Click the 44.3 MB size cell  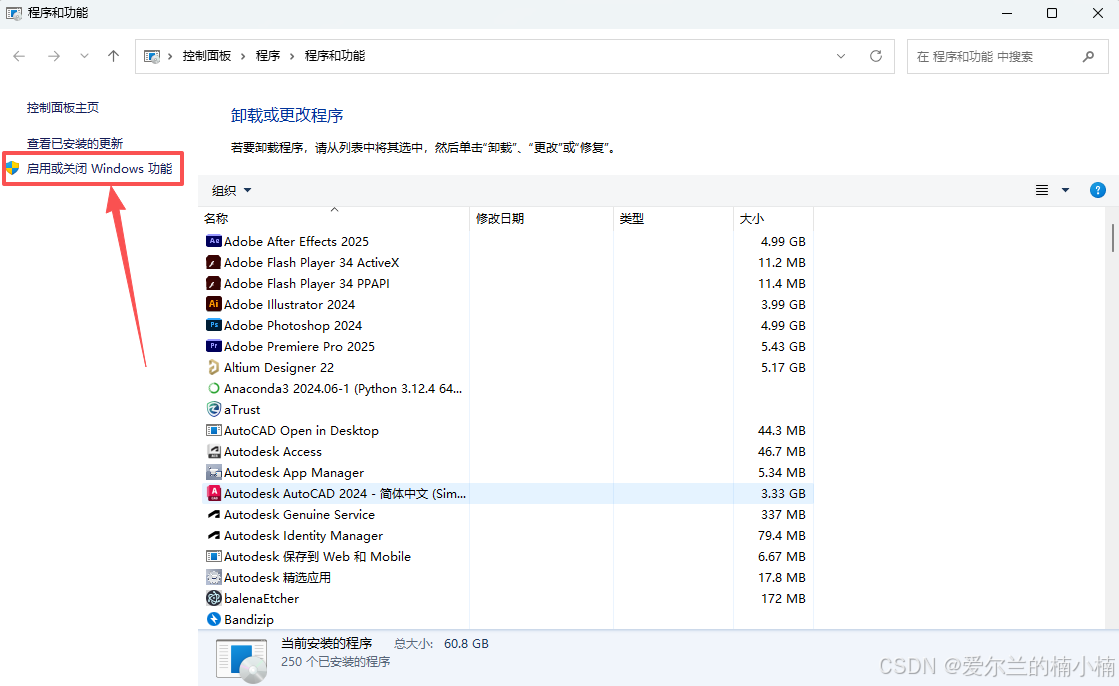781,430
